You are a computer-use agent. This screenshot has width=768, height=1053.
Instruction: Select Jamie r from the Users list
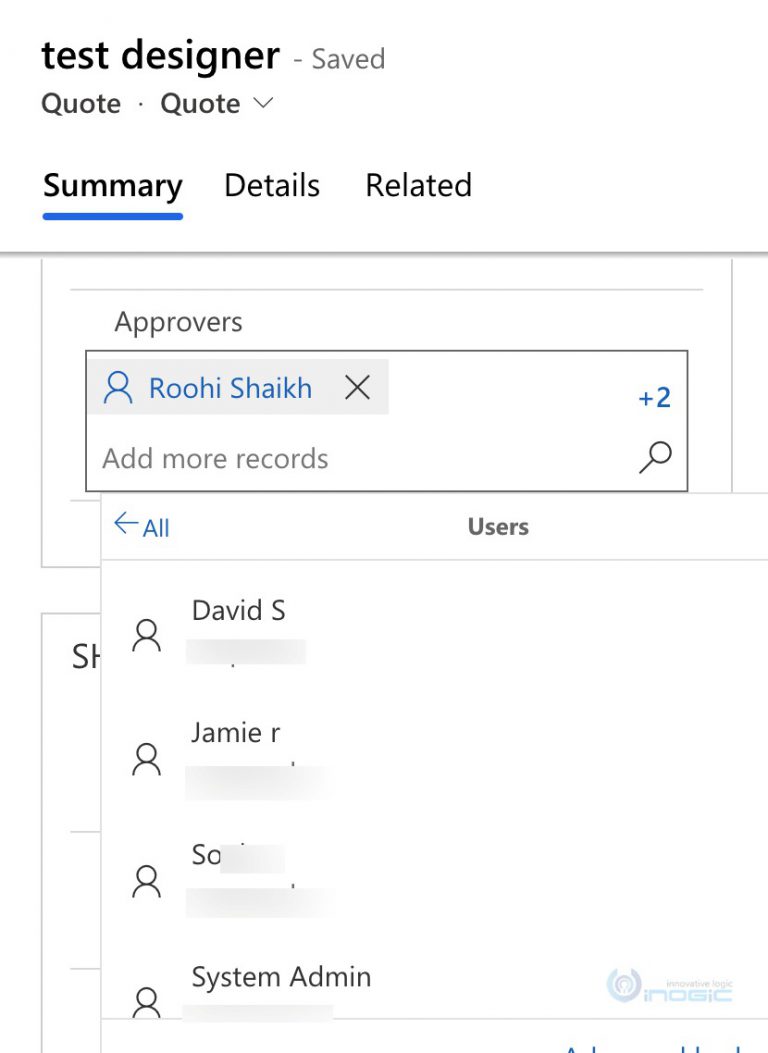pyautogui.click(x=235, y=732)
